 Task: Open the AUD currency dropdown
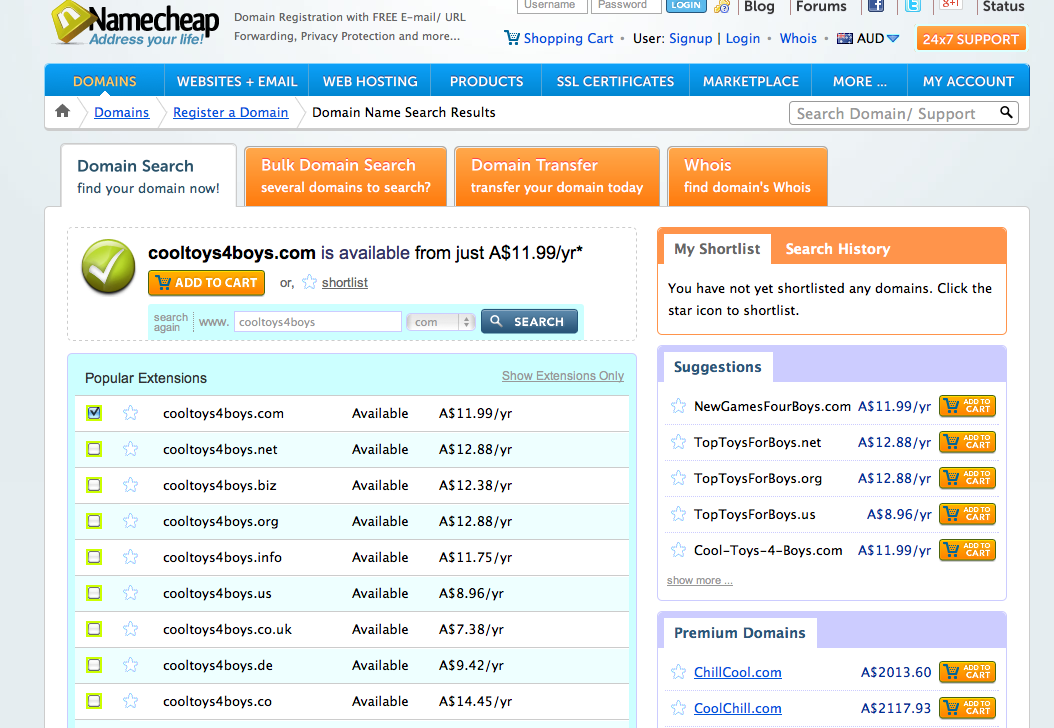[x=868, y=38]
